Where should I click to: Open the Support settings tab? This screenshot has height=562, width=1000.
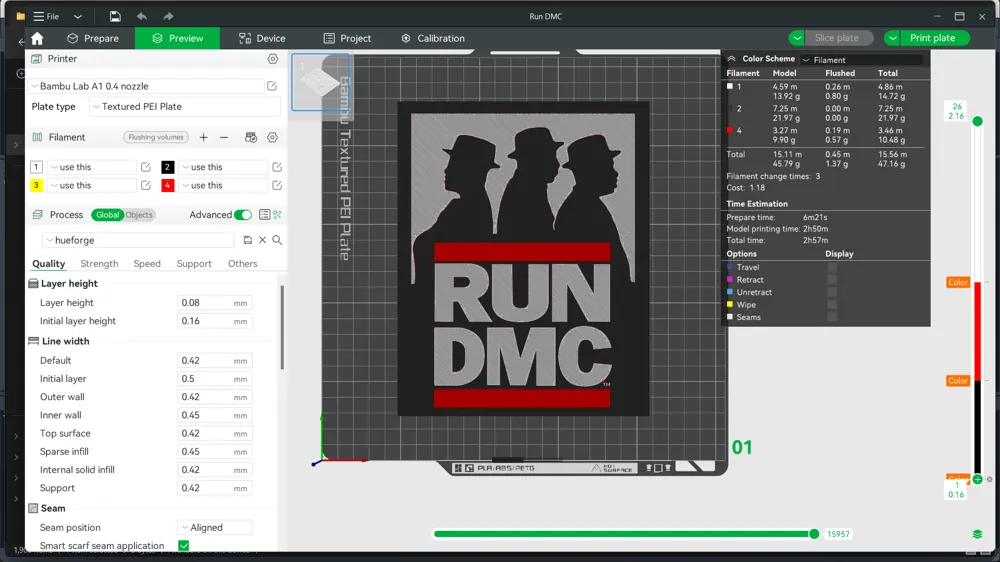(194, 263)
